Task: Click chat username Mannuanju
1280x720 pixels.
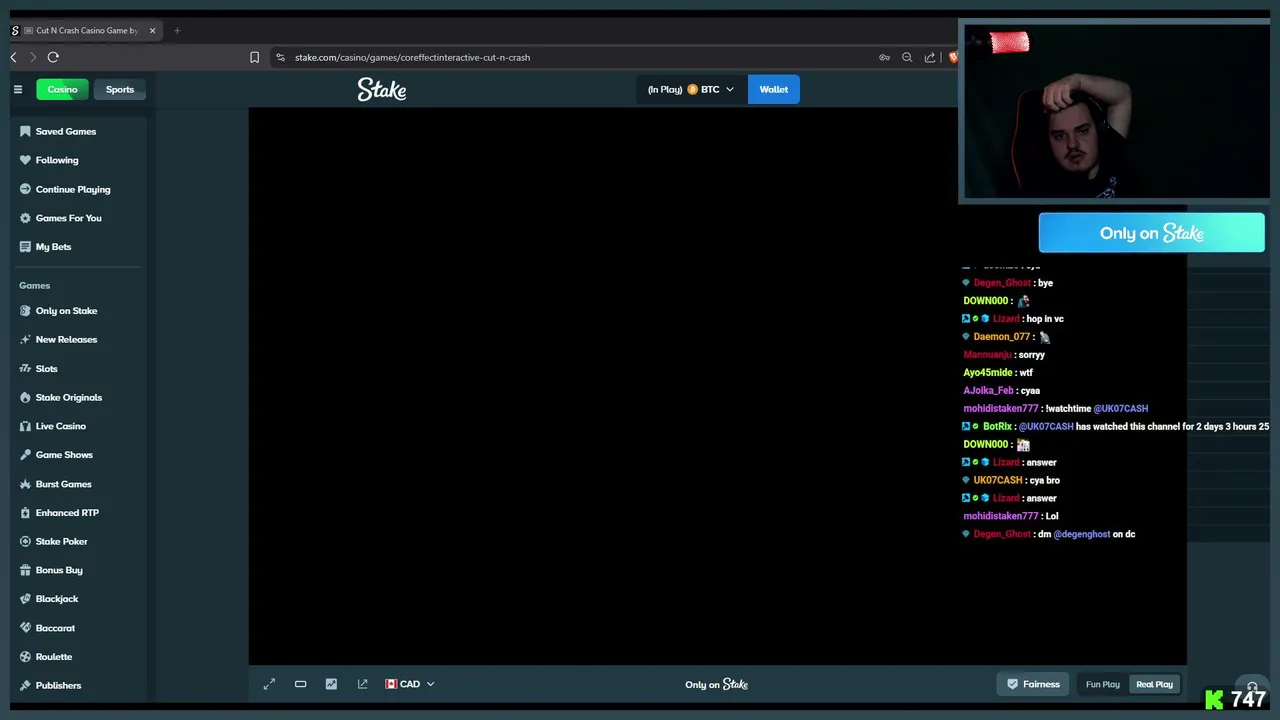Action: click(x=987, y=355)
